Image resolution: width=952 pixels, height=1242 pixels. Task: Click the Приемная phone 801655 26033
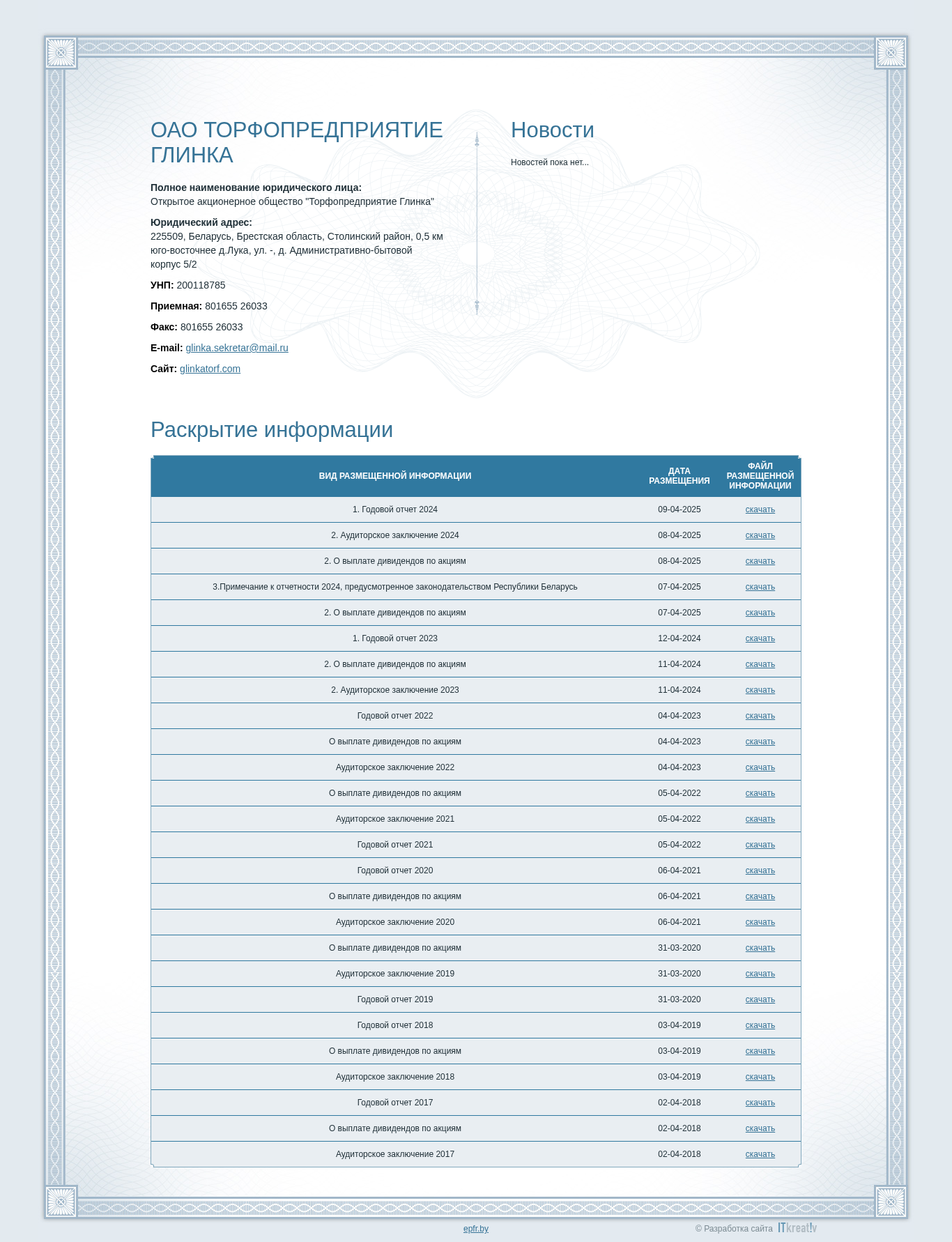[236, 306]
